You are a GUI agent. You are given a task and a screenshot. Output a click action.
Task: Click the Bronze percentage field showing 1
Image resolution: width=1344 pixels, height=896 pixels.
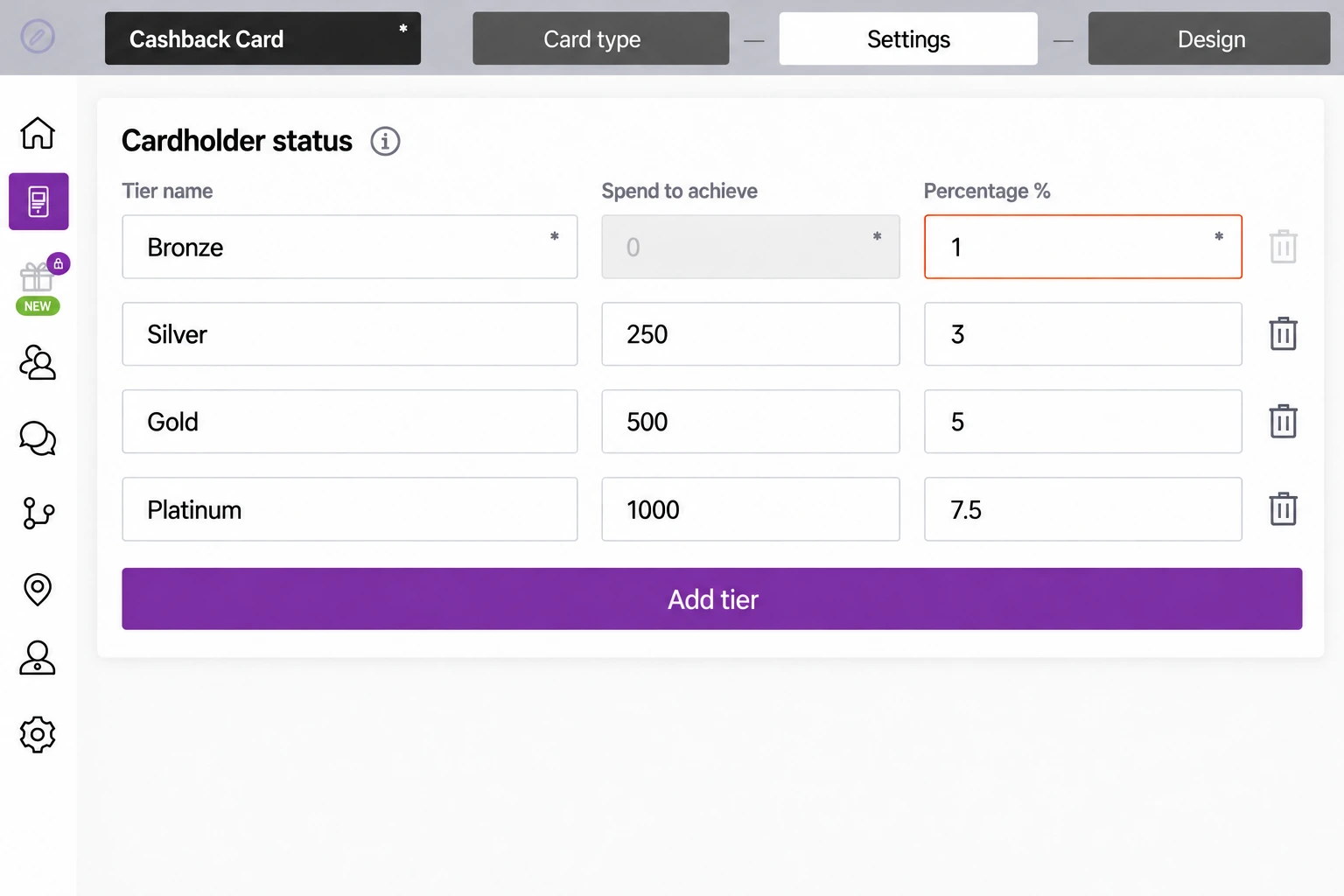1083,247
